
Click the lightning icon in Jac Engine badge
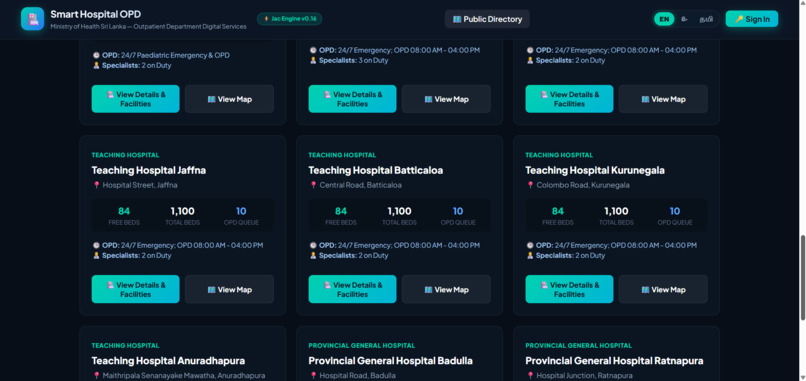(x=266, y=19)
